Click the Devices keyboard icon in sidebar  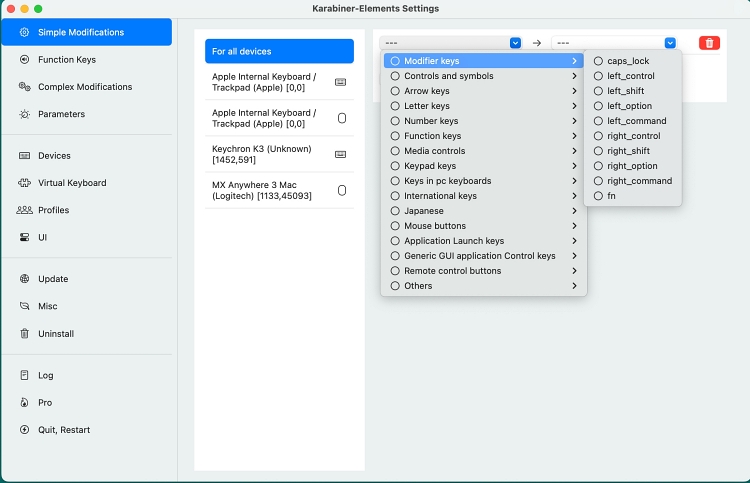pyautogui.click(x=24, y=155)
